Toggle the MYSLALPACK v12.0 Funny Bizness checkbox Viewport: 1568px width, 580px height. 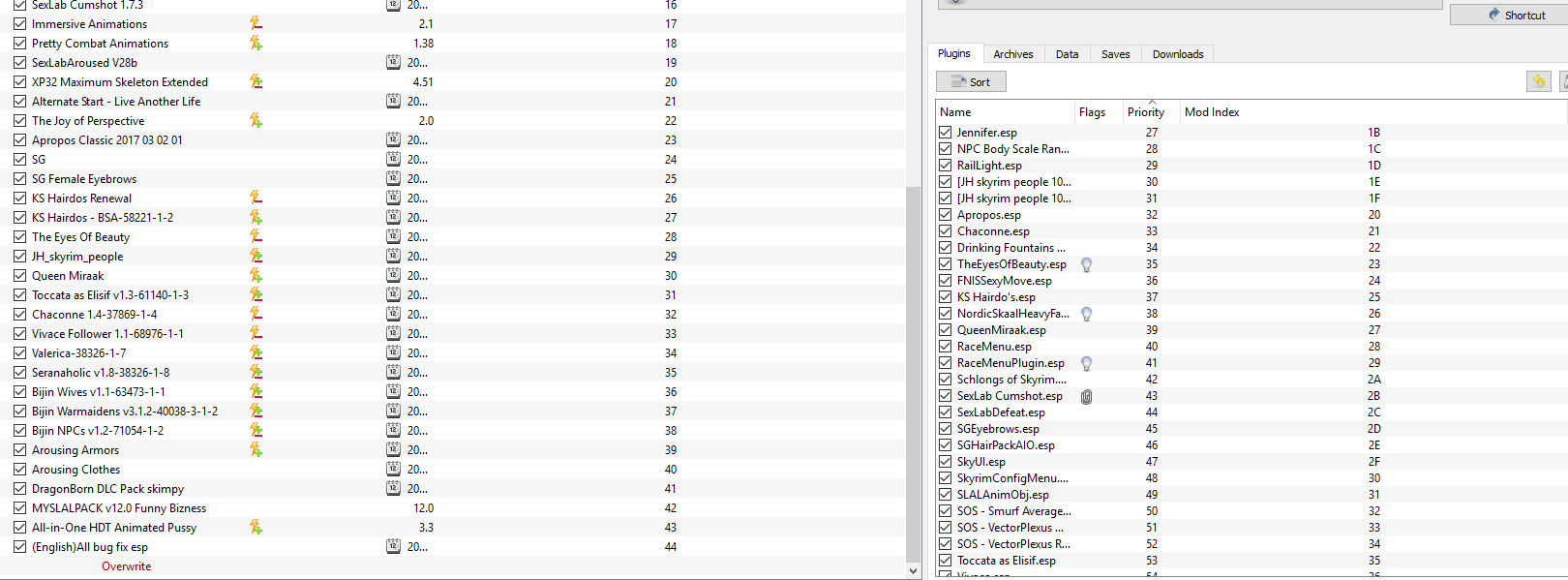(x=19, y=507)
